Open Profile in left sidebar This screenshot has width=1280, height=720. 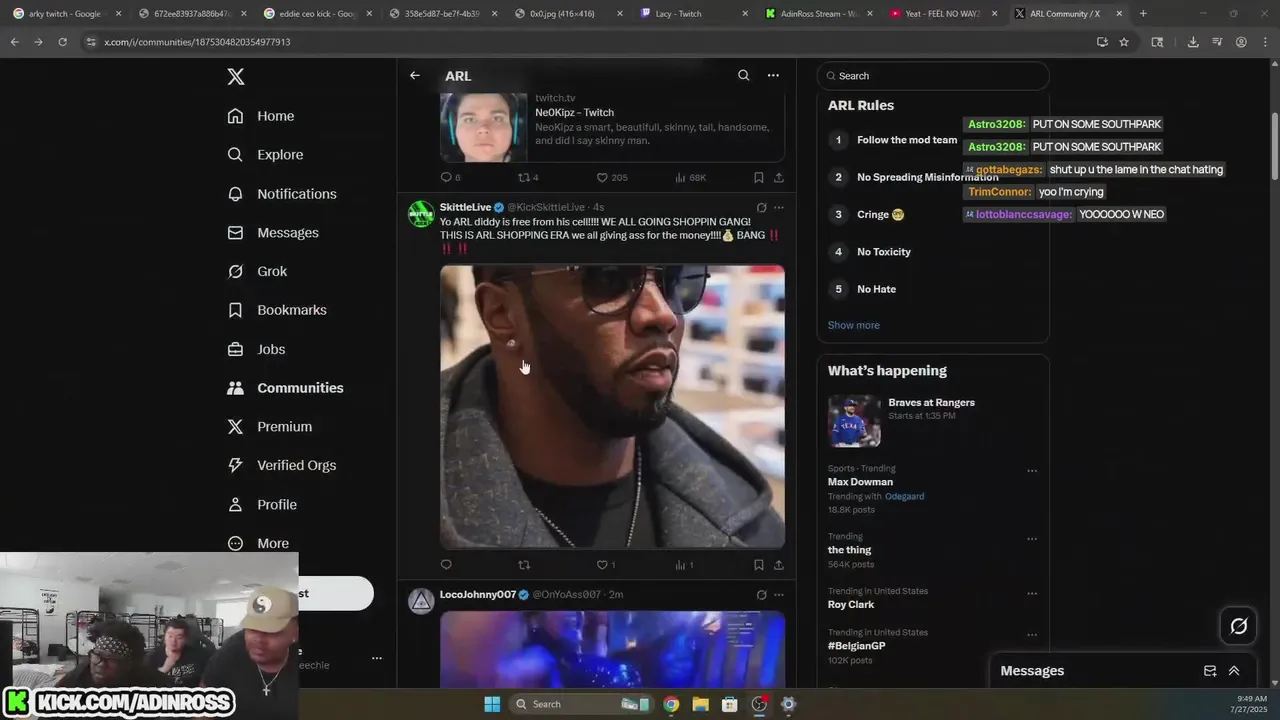(x=261, y=505)
